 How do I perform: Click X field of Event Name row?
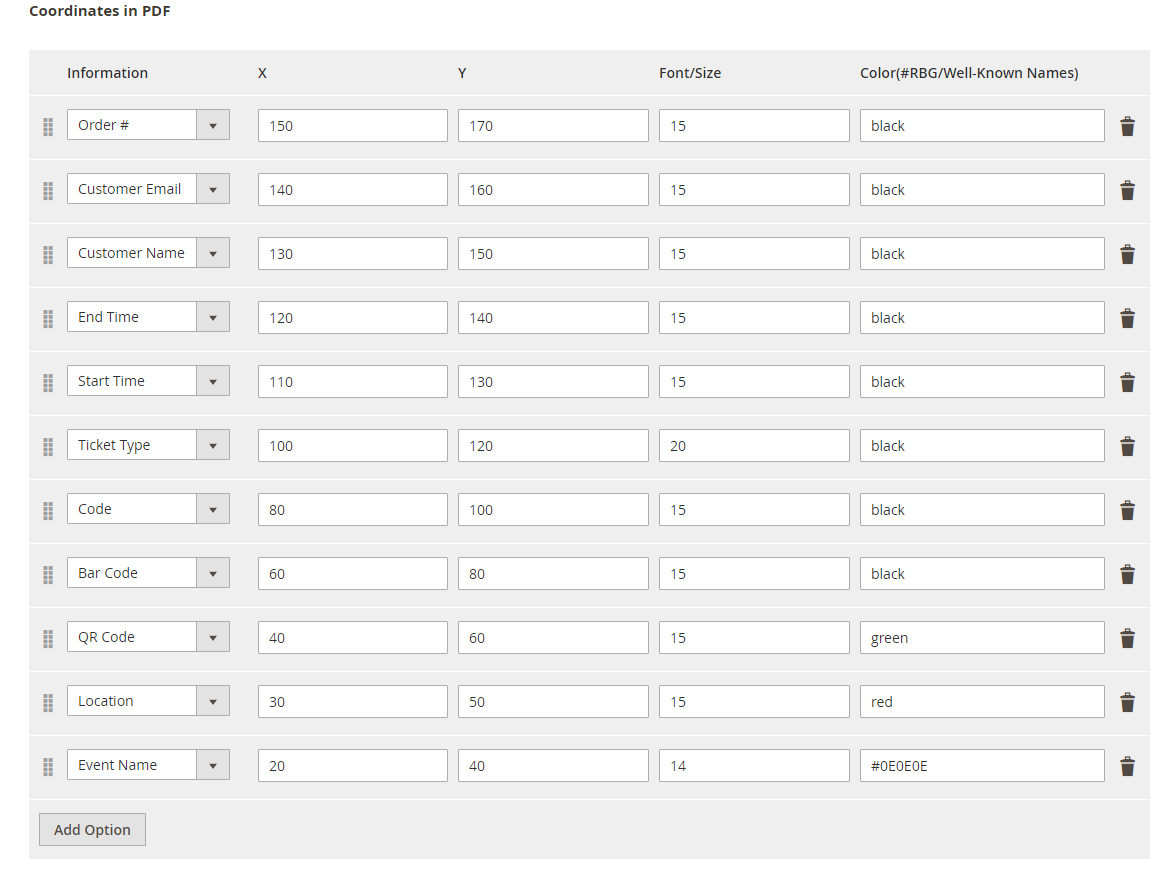coord(353,766)
